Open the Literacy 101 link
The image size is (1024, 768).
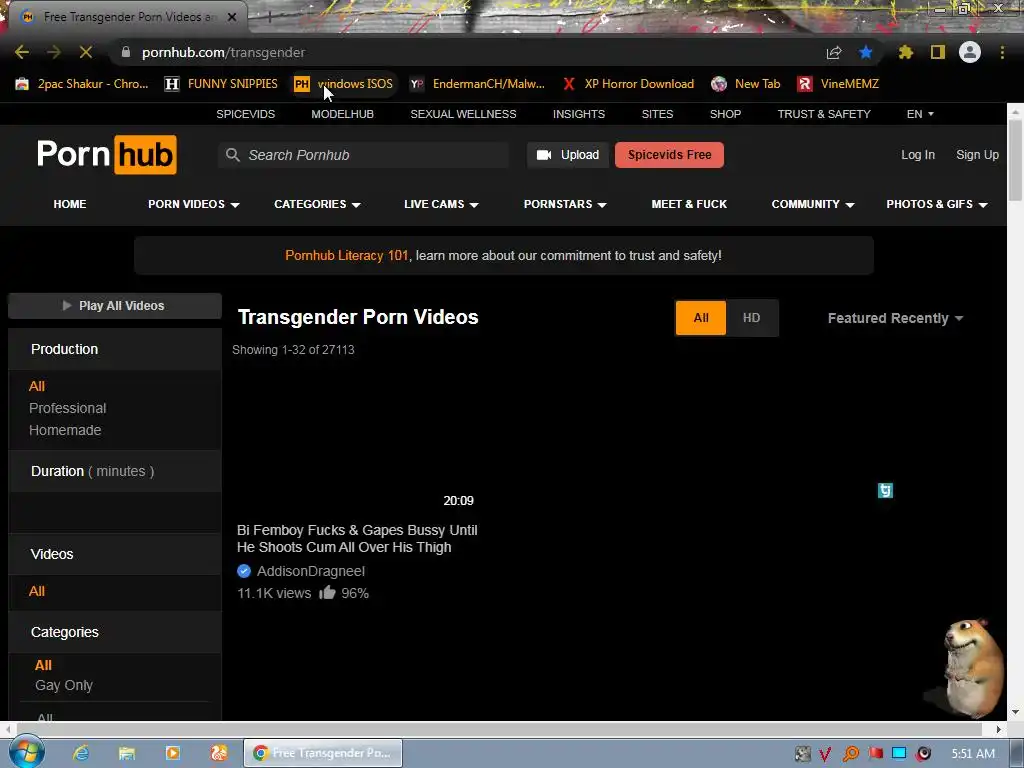[347, 255]
